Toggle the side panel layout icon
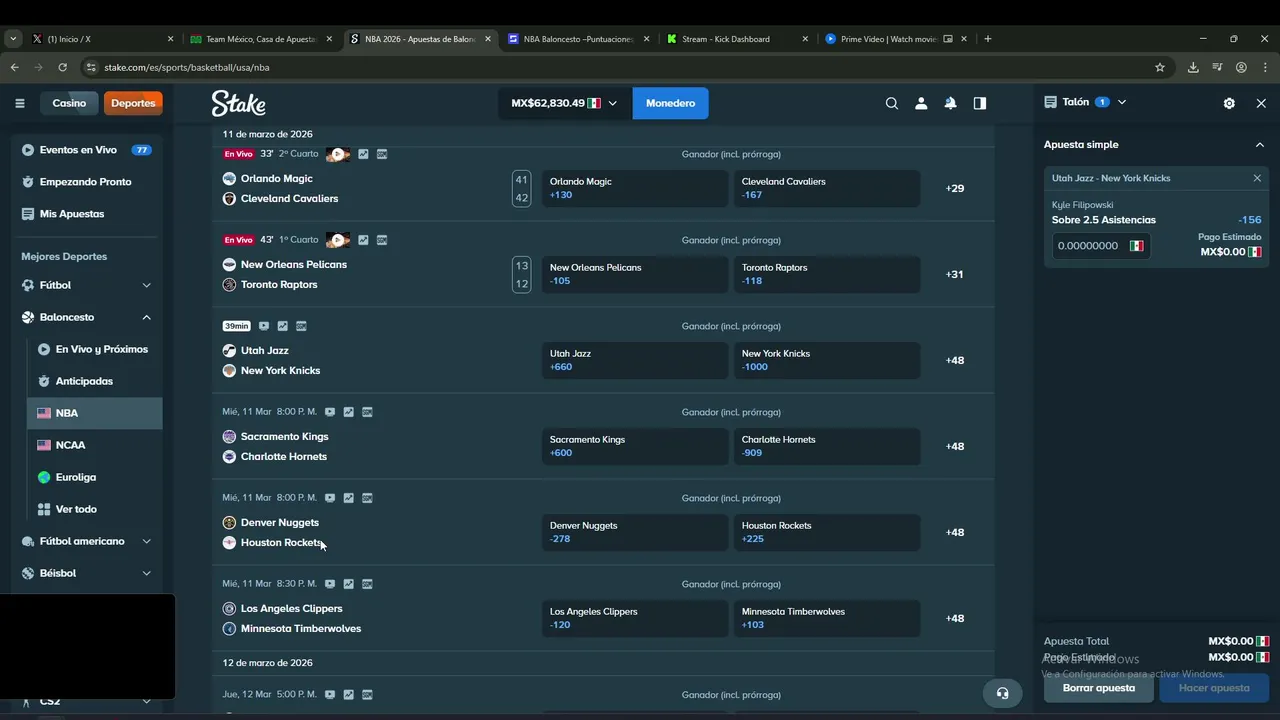Image resolution: width=1280 pixels, height=720 pixels. [x=980, y=103]
